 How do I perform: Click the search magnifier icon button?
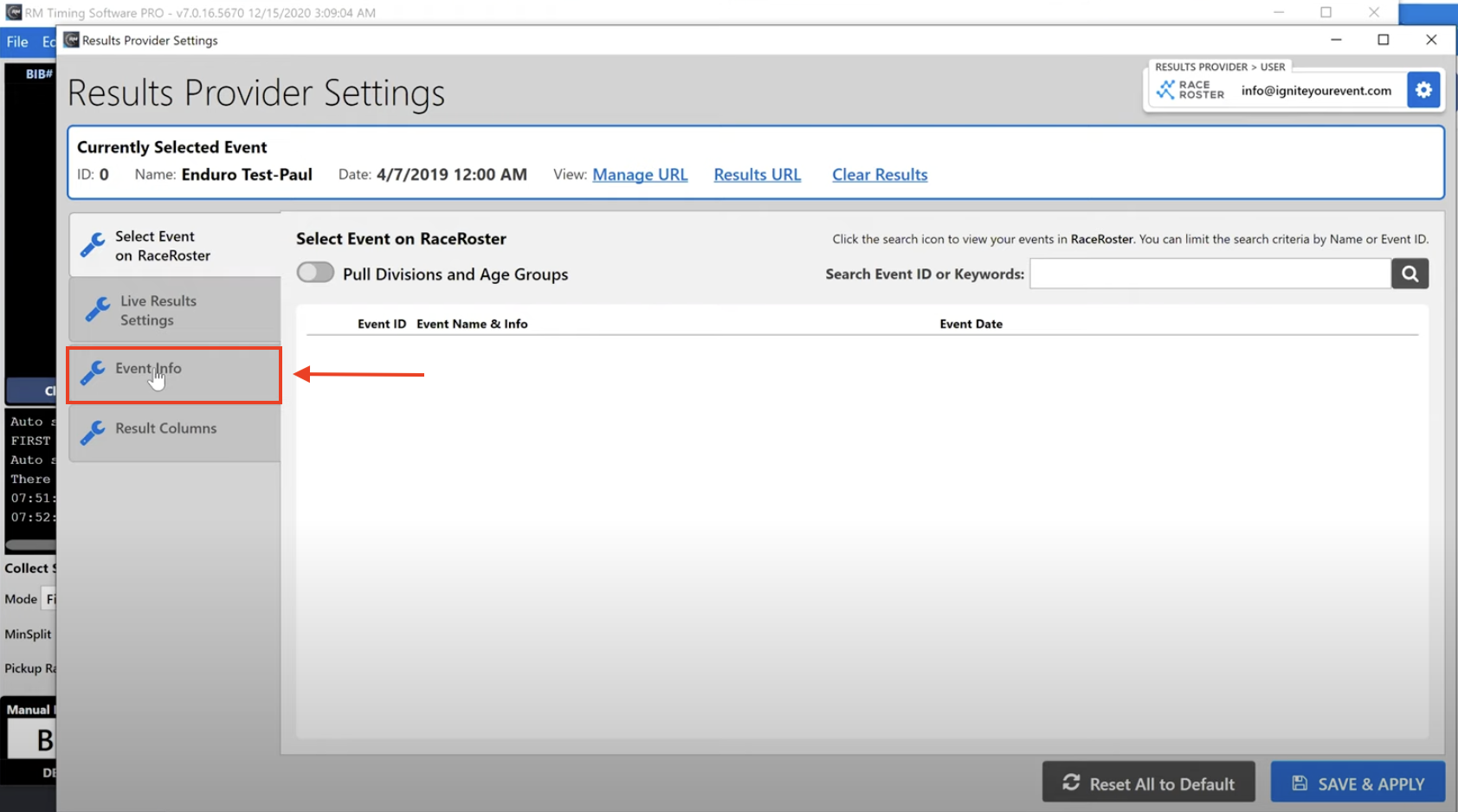[x=1410, y=274]
